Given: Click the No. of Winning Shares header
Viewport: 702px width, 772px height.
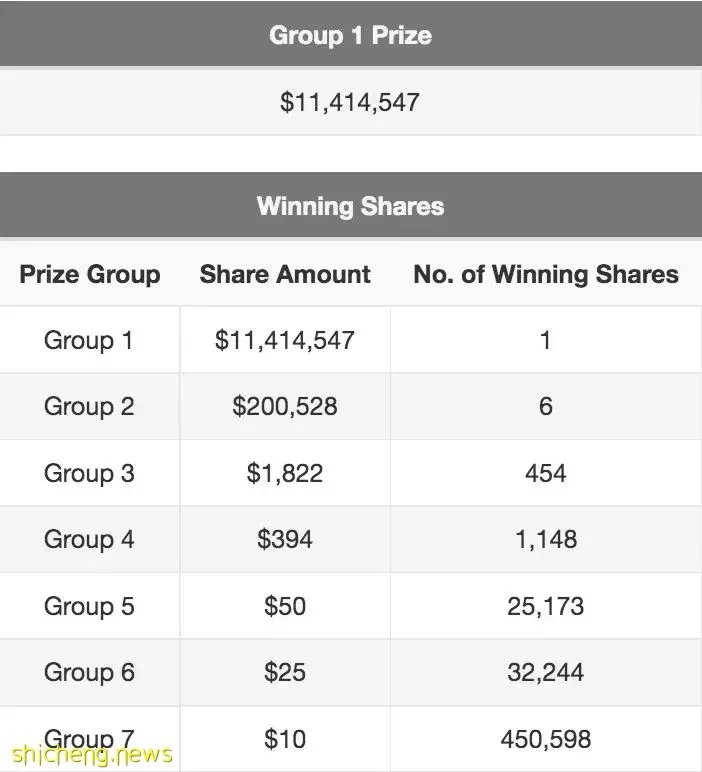Looking at the screenshot, I should pos(546,274).
